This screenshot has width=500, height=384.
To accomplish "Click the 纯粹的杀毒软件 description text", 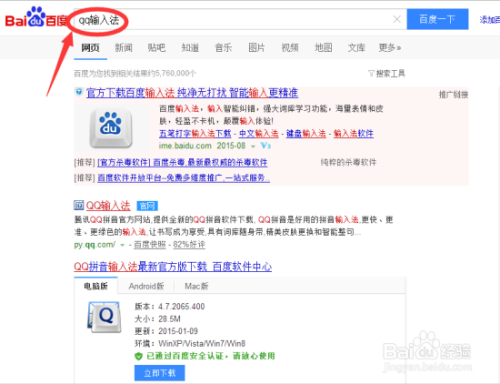I will pyautogui.click(x=348, y=163).
